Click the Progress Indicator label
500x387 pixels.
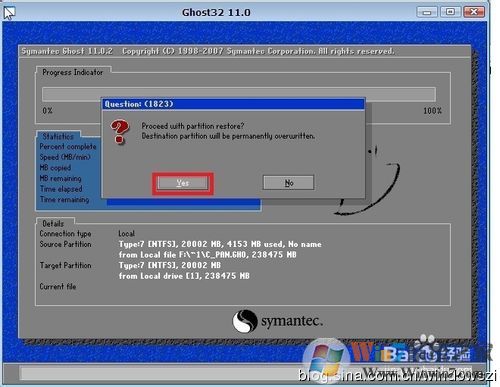[73, 72]
